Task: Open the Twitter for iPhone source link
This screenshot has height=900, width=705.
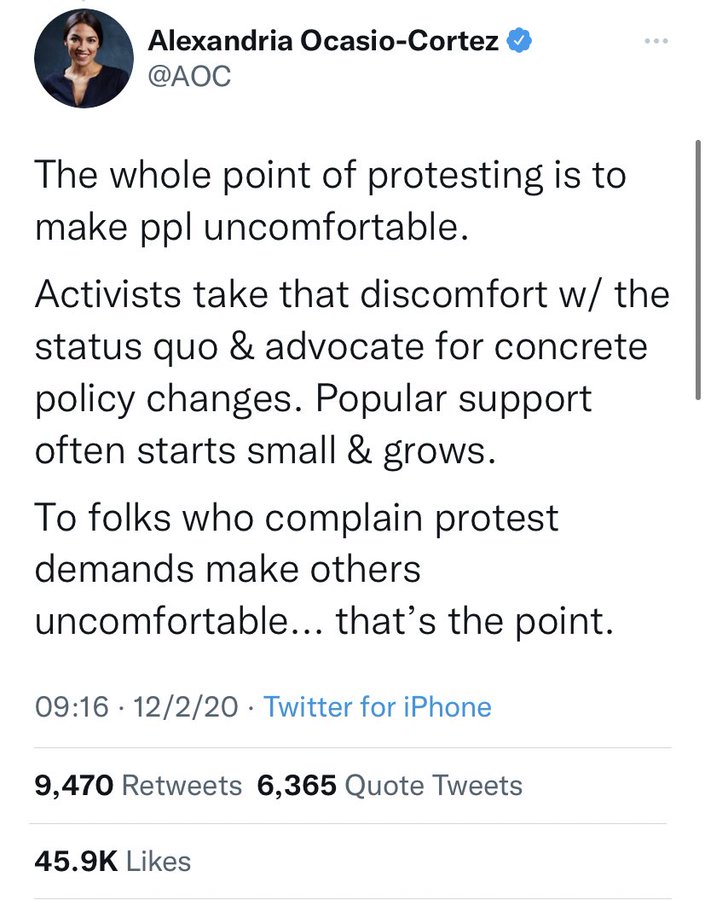Action: click(x=377, y=707)
